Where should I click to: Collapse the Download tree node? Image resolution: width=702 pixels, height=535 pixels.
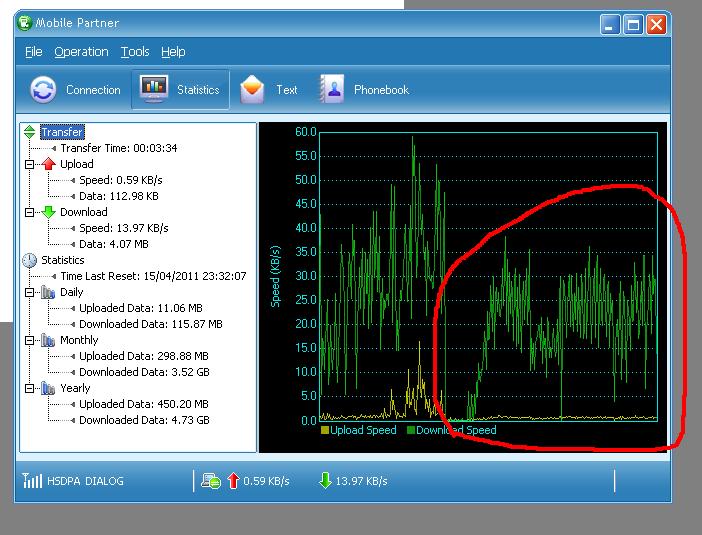coord(30,212)
